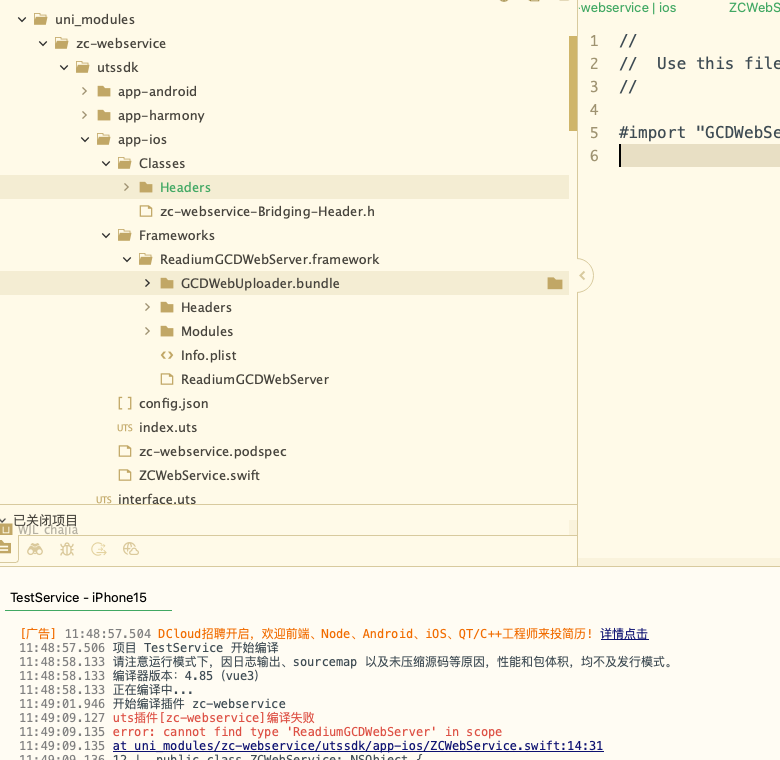Collapse the Frameworks folder
Viewport: 780px width, 760px height.
(106, 235)
